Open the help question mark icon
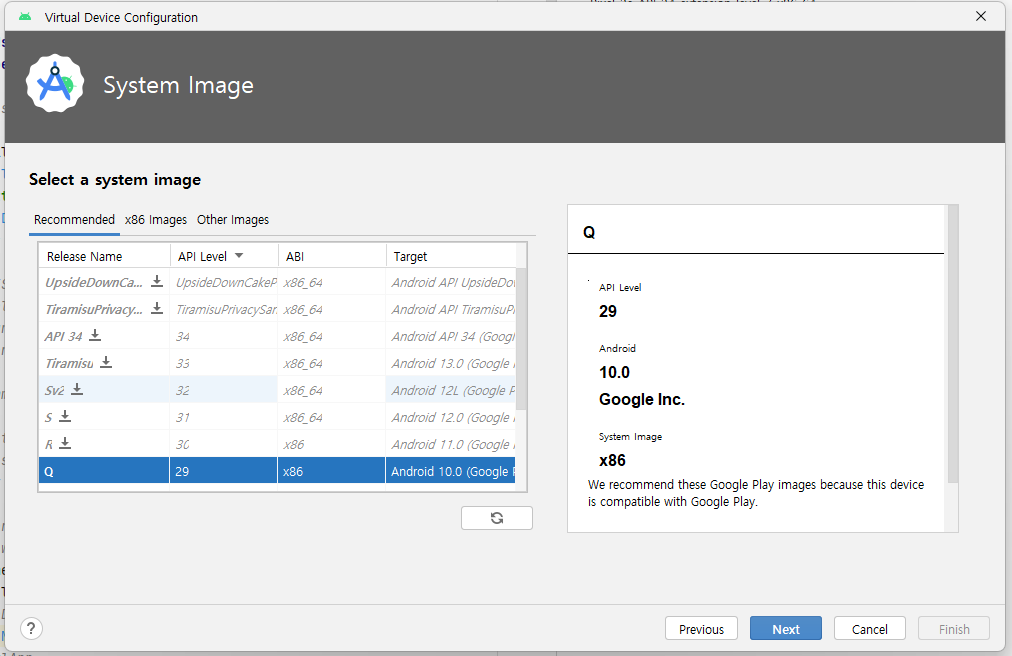Image resolution: width=1012 pixels, height=656 pixels. tap(31, 628)
